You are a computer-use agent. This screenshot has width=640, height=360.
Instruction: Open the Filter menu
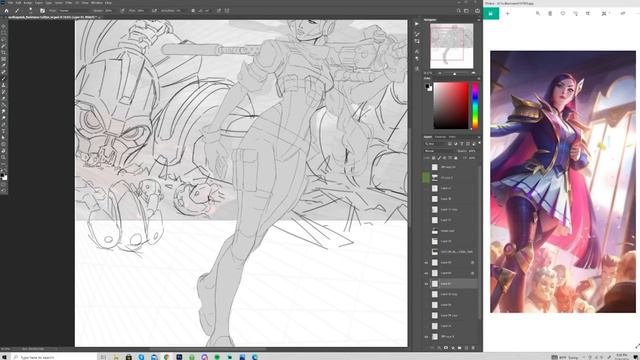[x=69, y=2]
